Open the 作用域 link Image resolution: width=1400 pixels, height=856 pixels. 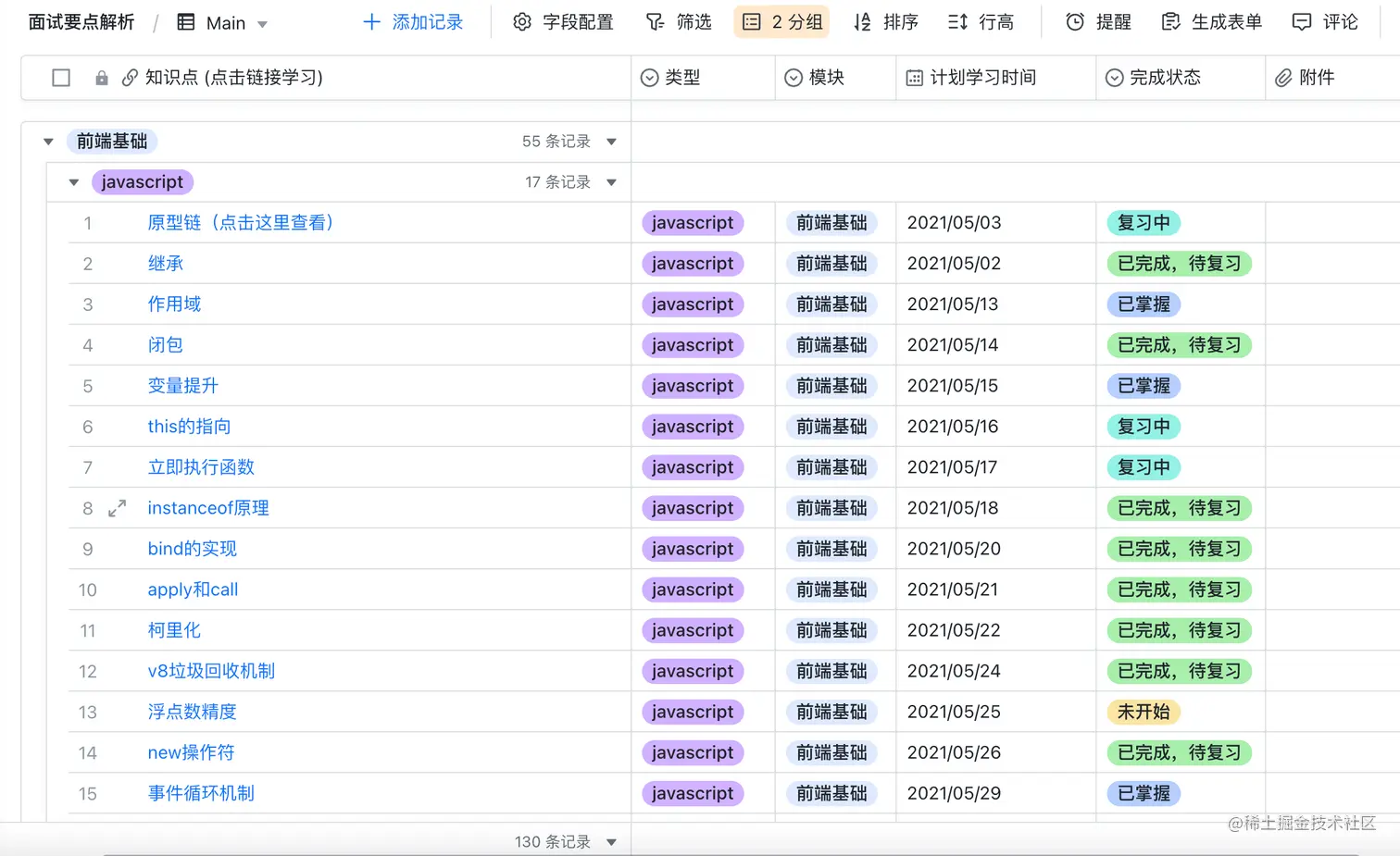(174, 304)
